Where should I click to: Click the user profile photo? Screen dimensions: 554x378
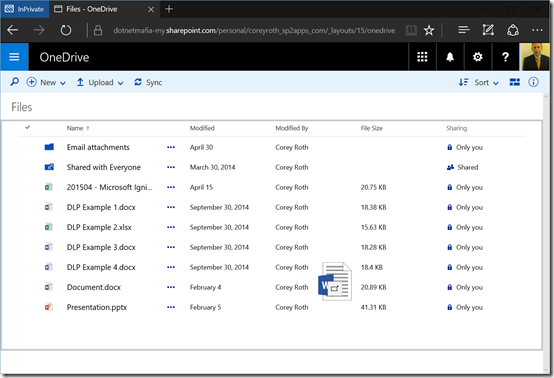pos(536,57)
